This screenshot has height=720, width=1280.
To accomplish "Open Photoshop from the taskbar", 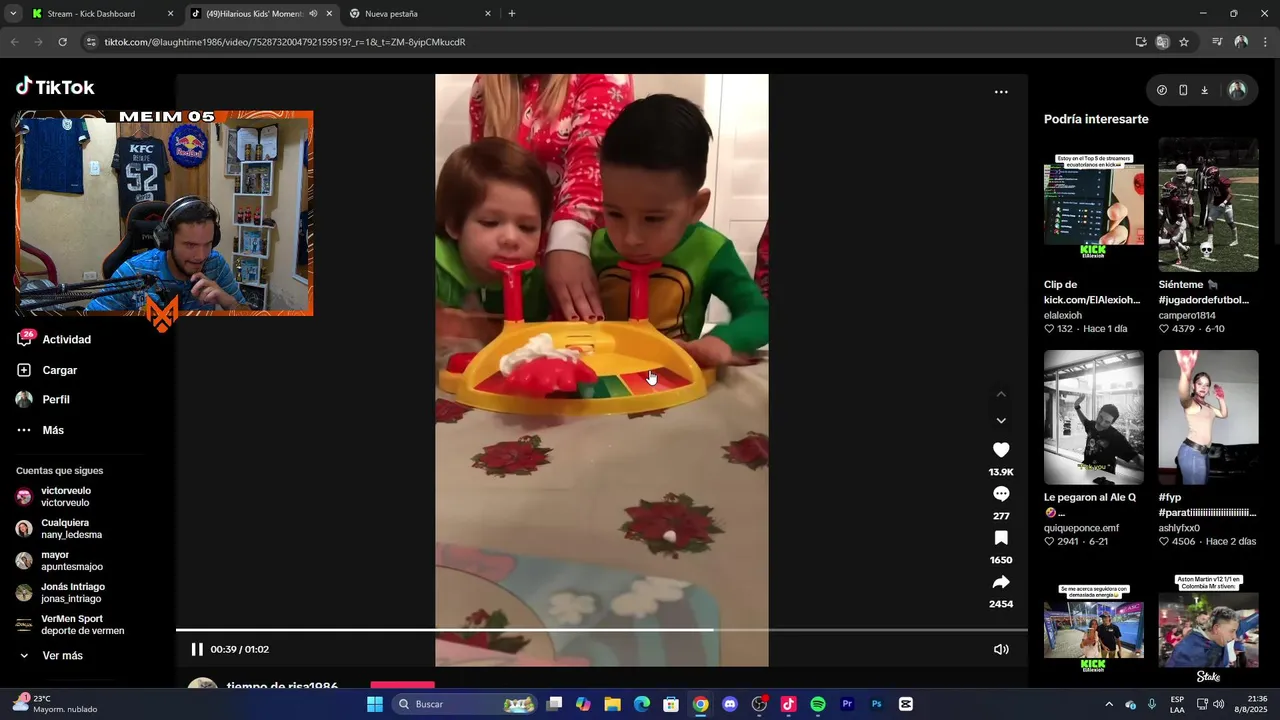I will tap(876, 704).
